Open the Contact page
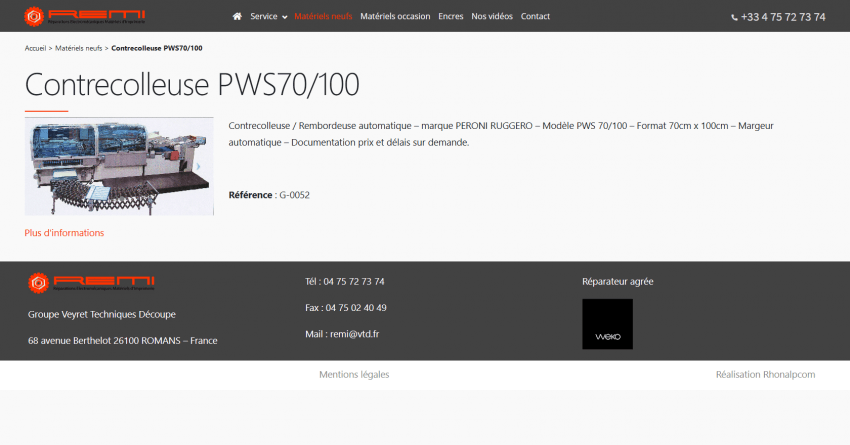The width and height of the screenshot is (850, 445). tap(535, 16)
